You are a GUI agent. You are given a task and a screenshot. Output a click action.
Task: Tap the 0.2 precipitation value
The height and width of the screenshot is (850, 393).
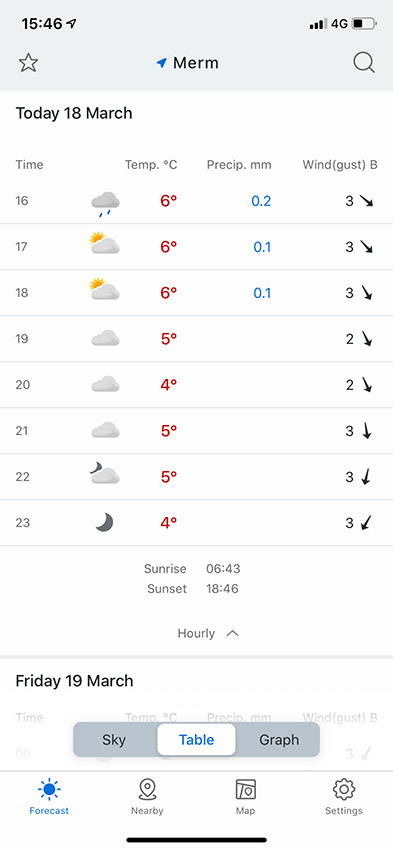(x=261, y=201)
